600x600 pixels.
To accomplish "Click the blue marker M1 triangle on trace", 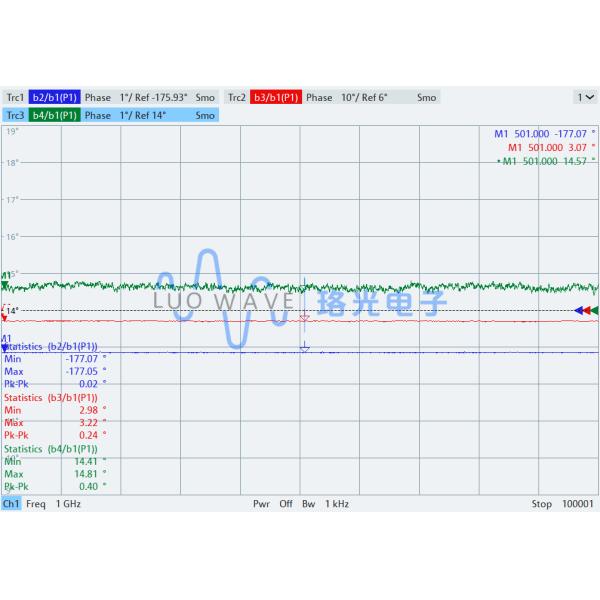I will tap(305, 346).
